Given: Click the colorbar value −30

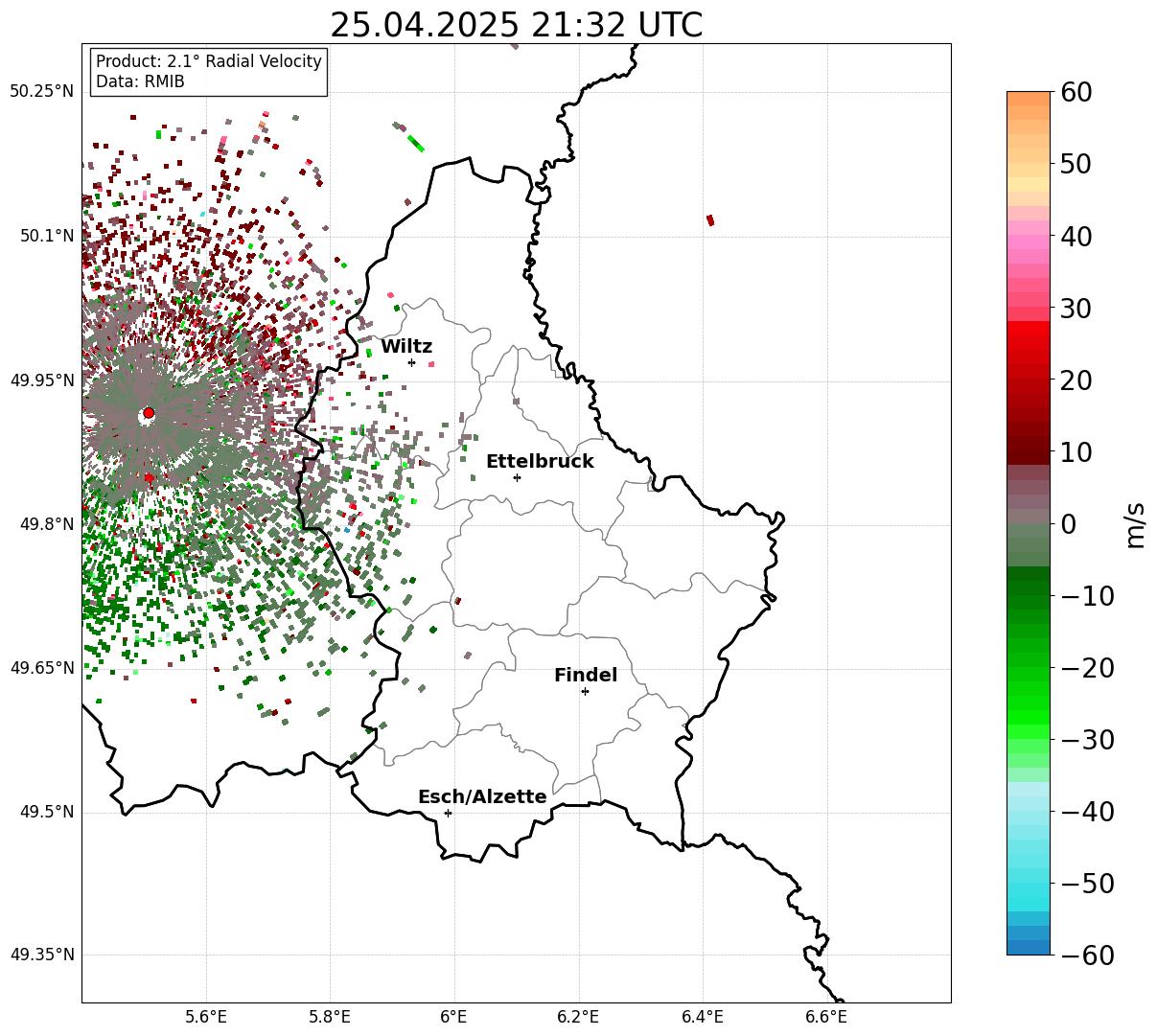Looking at the screenshot, I should click(1088, 740).
